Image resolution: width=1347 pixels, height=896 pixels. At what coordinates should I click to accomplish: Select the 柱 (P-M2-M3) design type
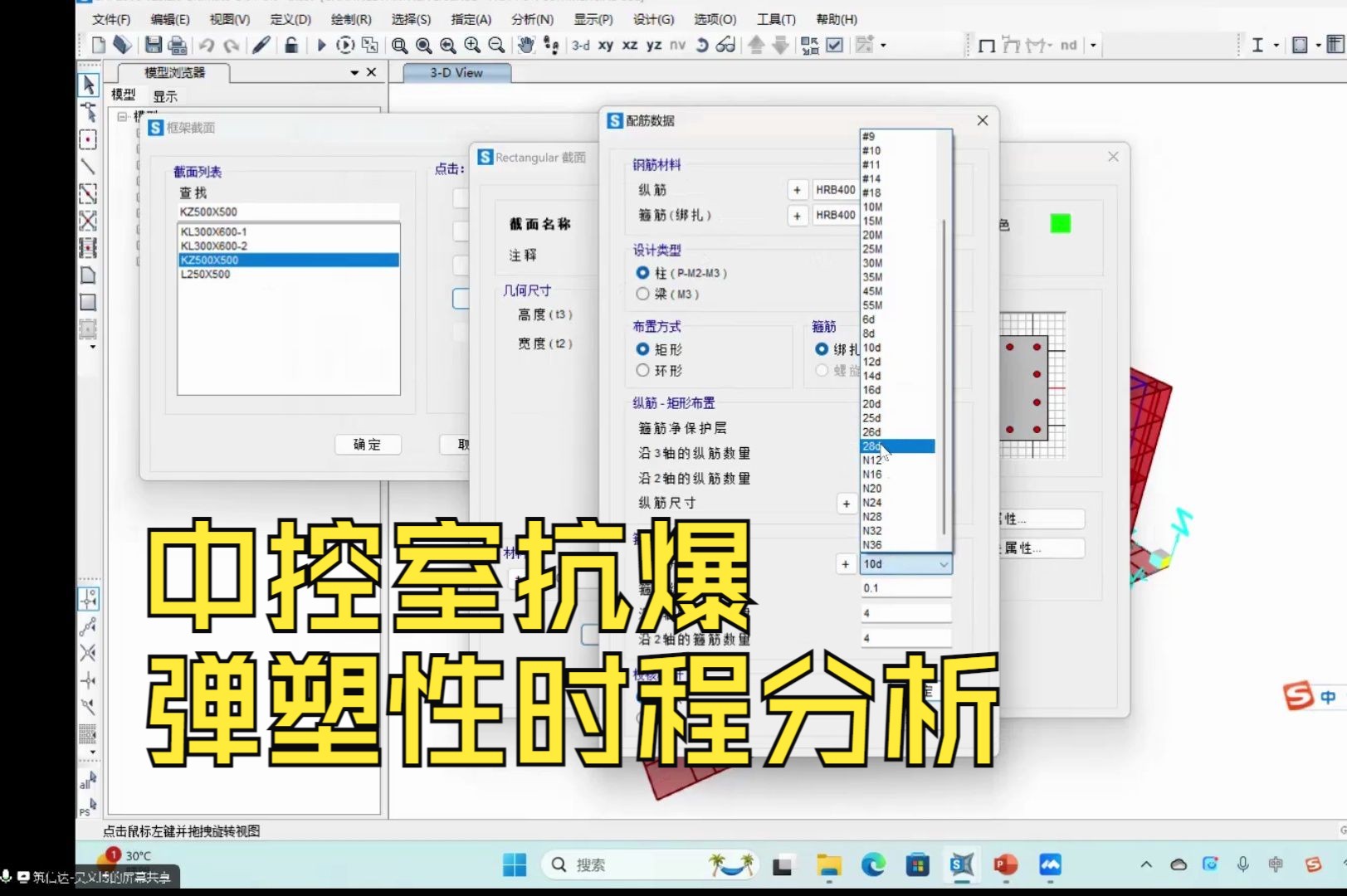(x=642, y=273)
